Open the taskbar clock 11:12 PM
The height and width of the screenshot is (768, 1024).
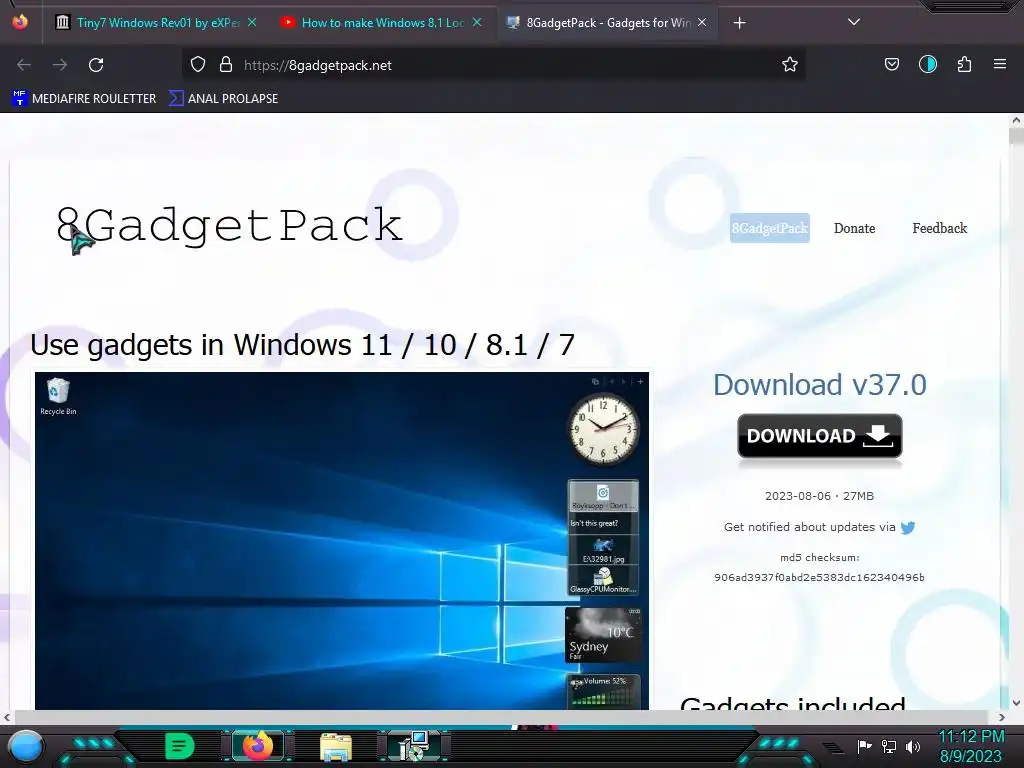[x=971, y=746]
